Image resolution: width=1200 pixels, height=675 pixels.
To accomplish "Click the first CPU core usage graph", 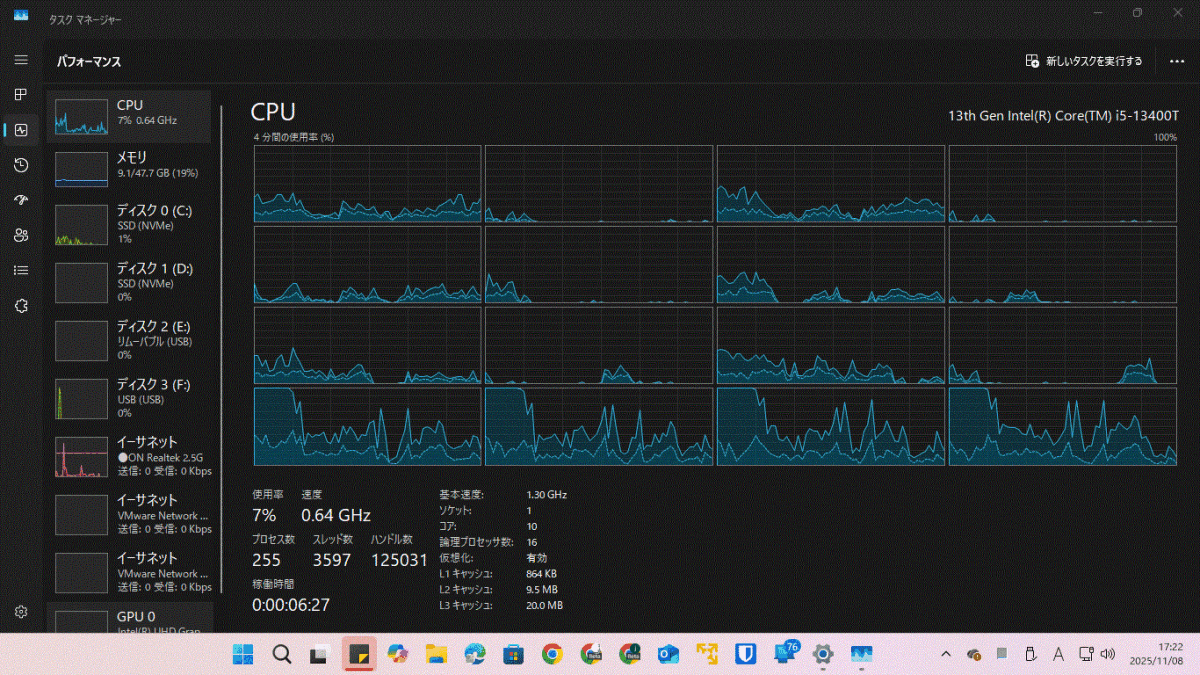I will click(x=368, y=184).
